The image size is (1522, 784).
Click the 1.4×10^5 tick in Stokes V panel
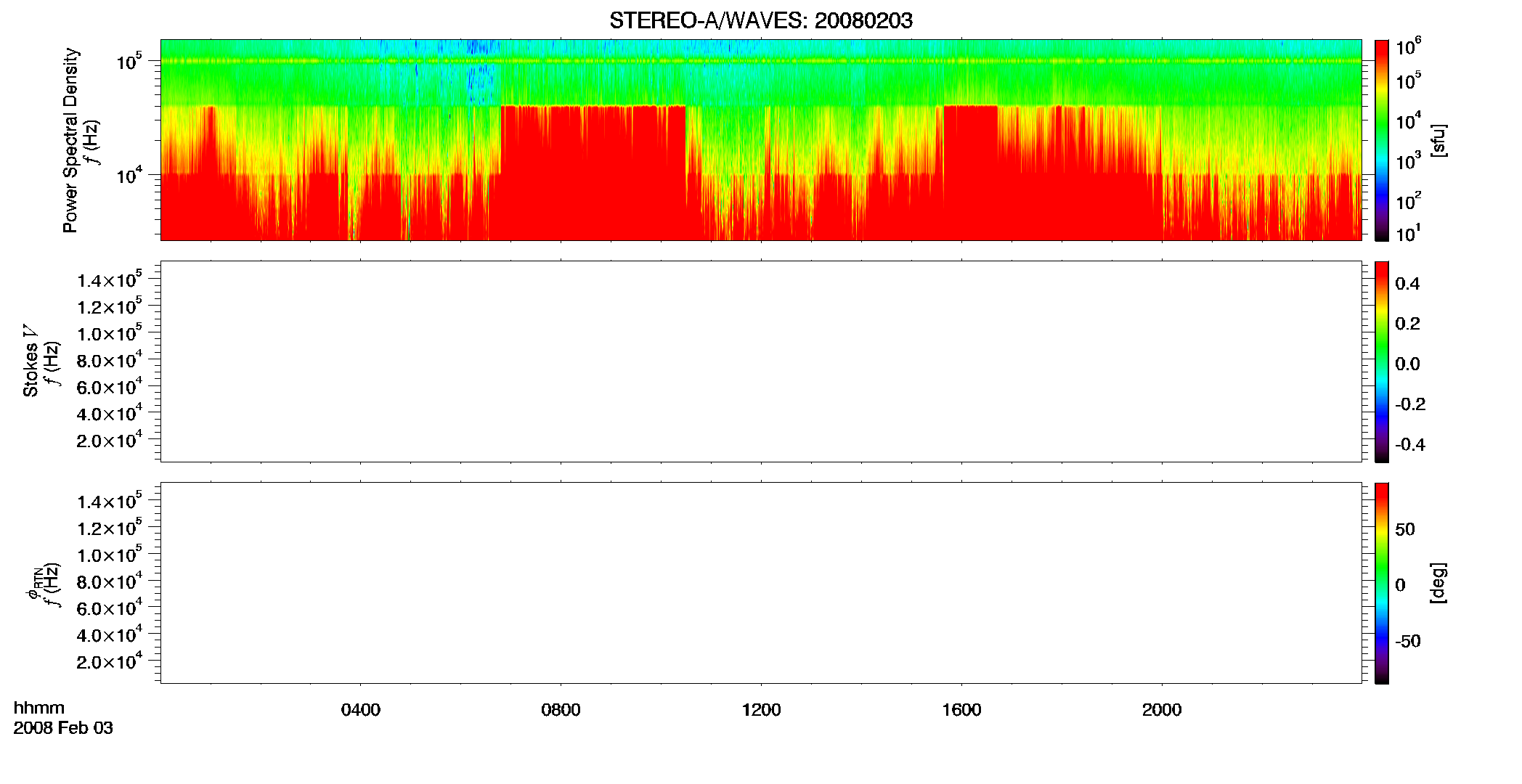[x=110, y=279]
